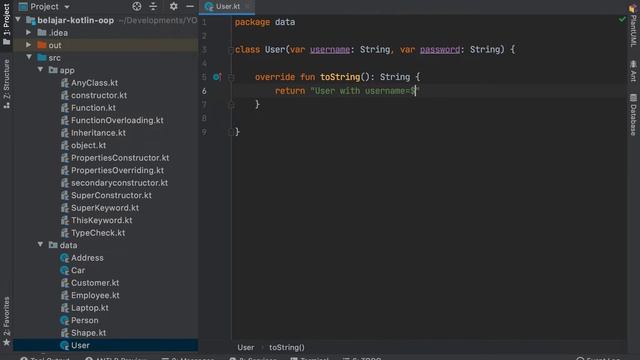Open Project panel settings gear

173,6
